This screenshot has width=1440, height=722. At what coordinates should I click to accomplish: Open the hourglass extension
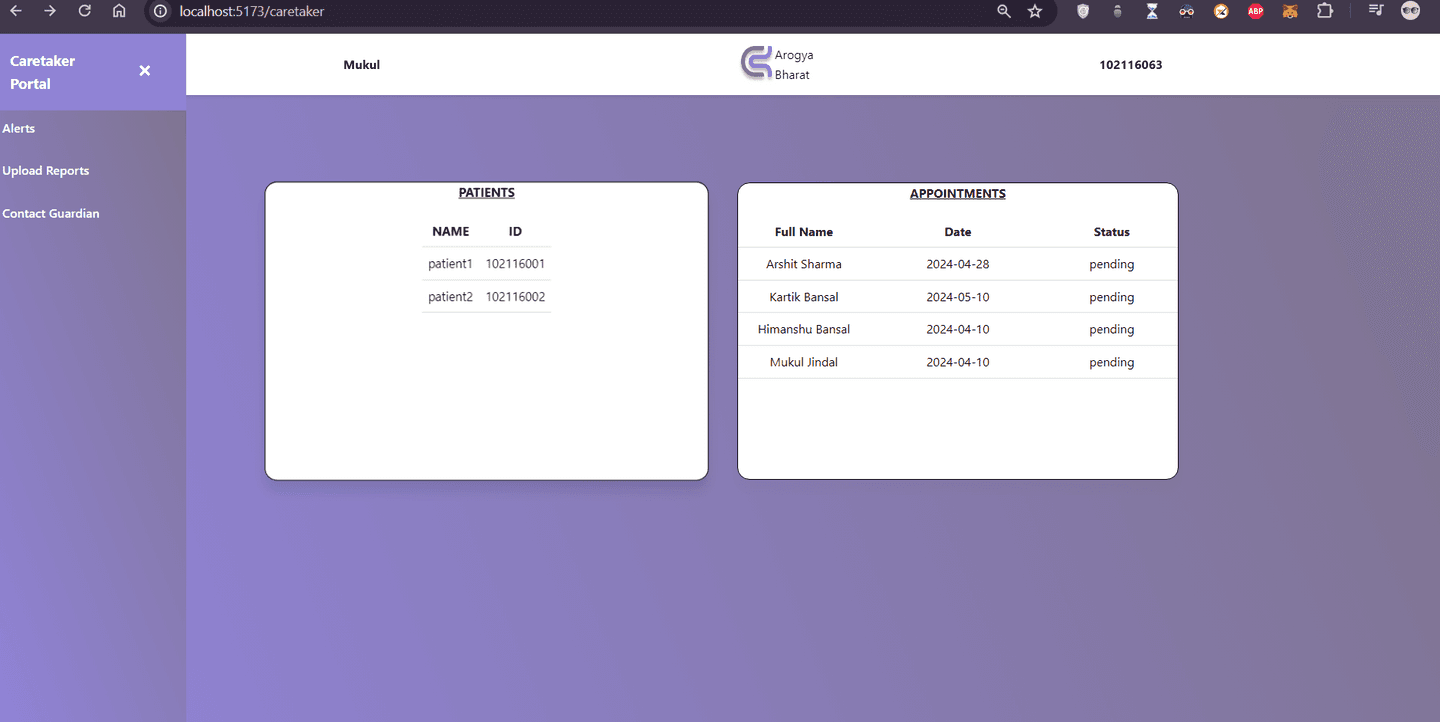tap(1152, 11)
